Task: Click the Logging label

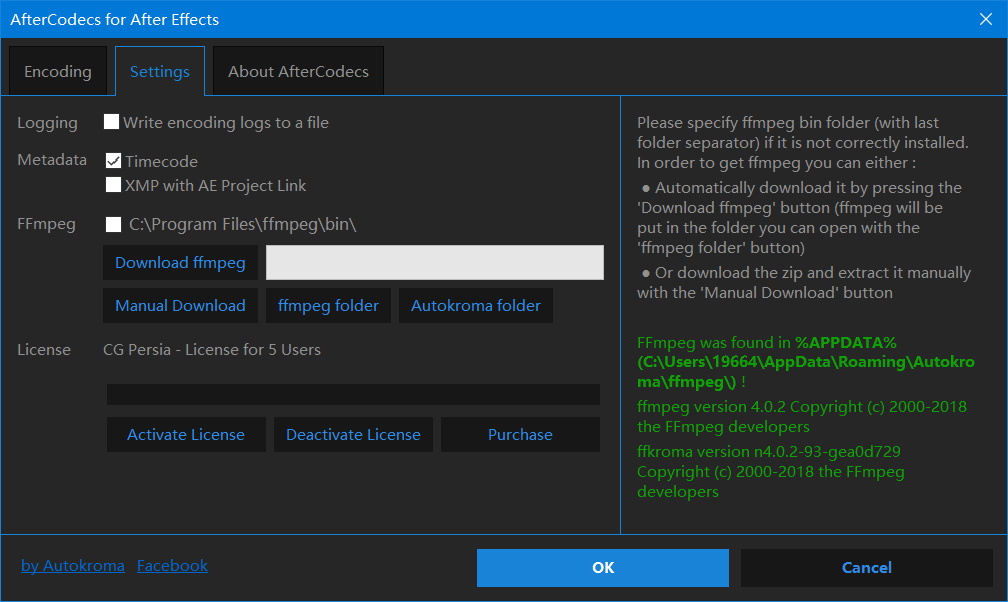Action: [x=47, y=122]
